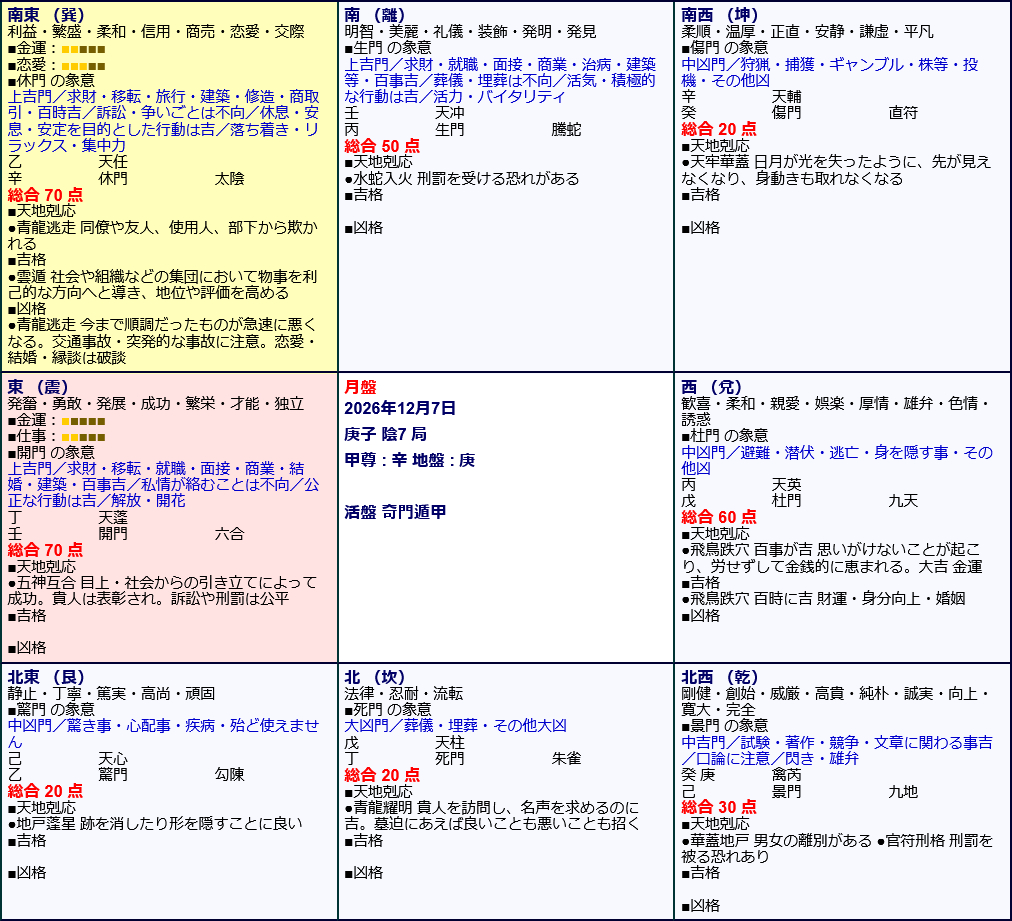Select the date 2026年12月7日
Screen dimensions: 1012x921
point(400,408)
